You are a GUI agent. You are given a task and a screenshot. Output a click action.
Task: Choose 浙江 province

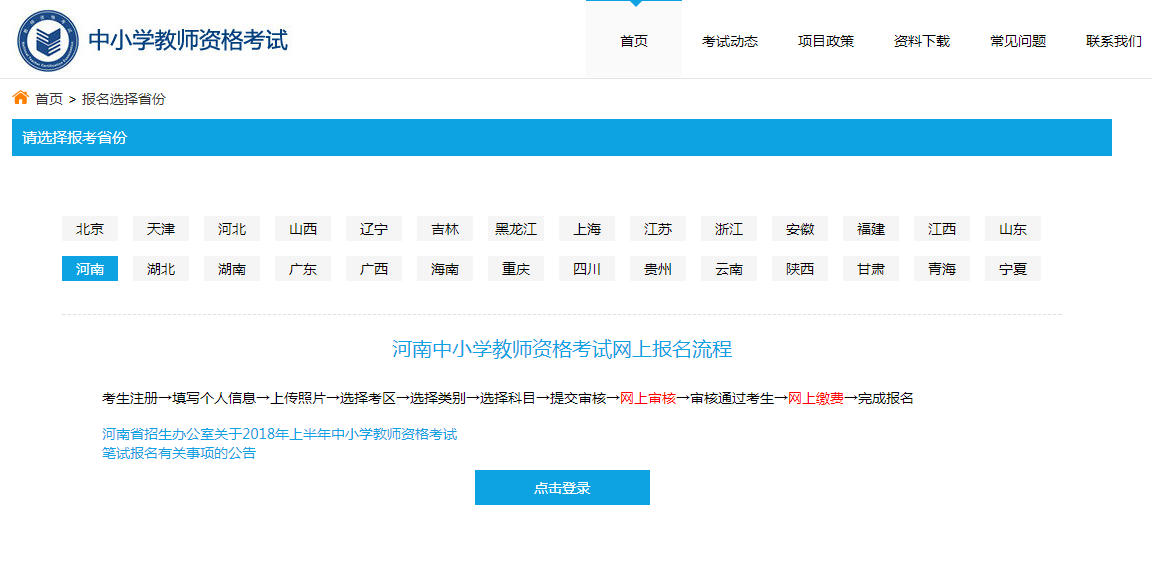(730, 229)
